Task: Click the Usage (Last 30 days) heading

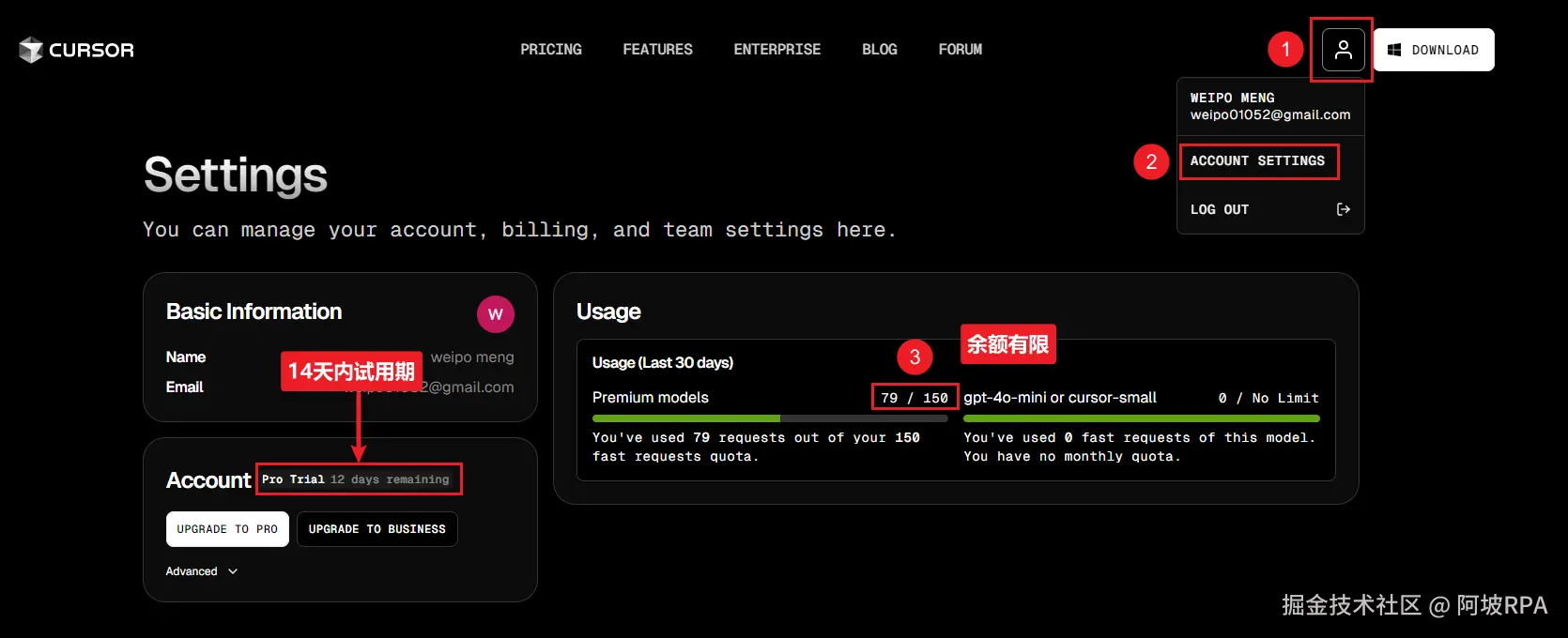Action: pyautogui.click(x=663, y=363)
